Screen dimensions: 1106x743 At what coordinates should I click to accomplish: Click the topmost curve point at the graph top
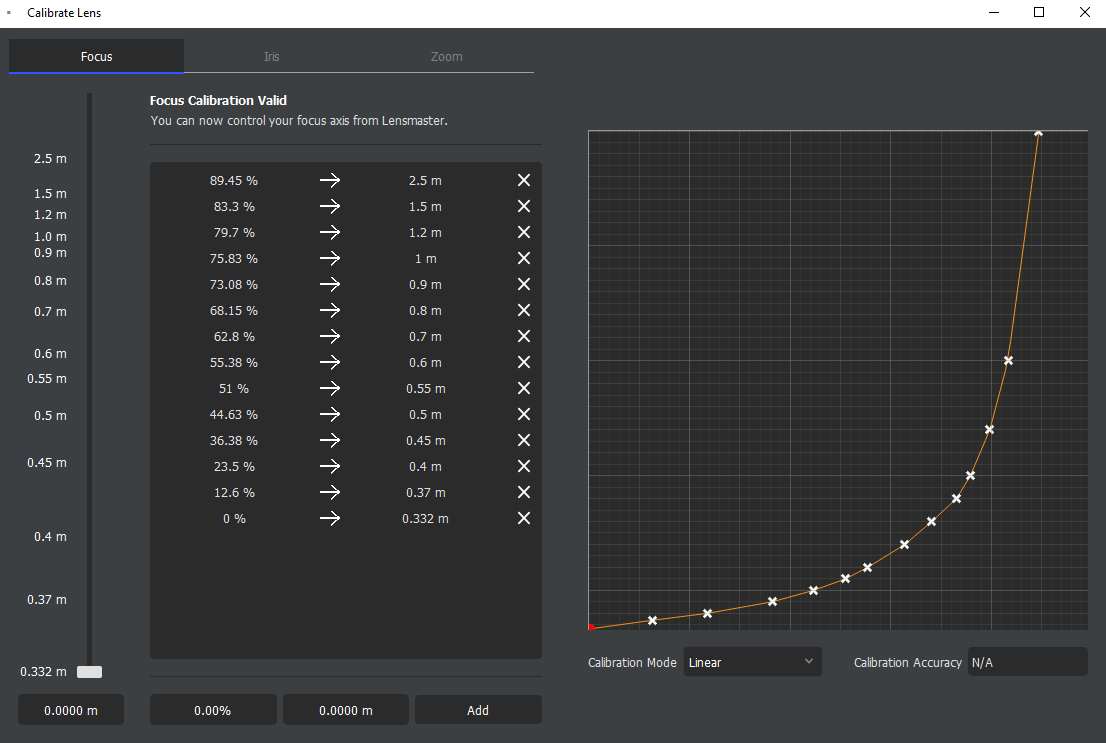point(1038,133)
